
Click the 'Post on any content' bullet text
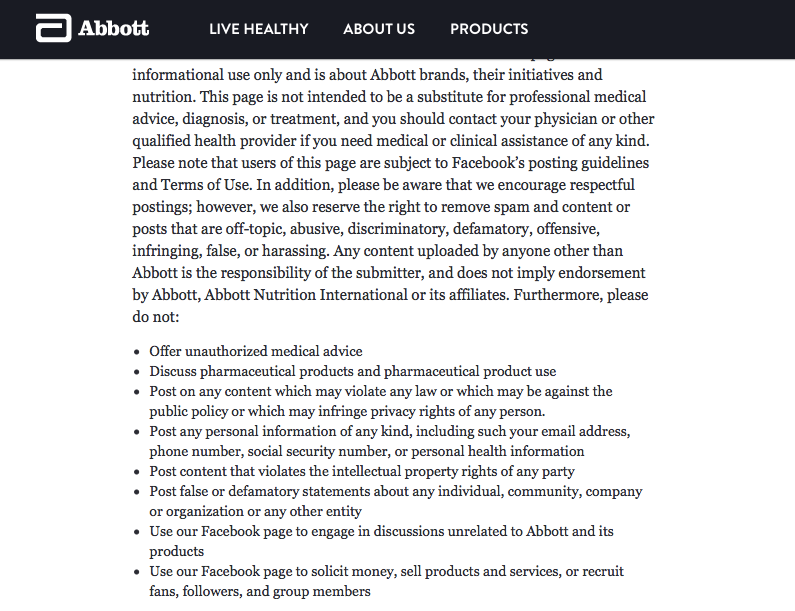pos(381,401)
